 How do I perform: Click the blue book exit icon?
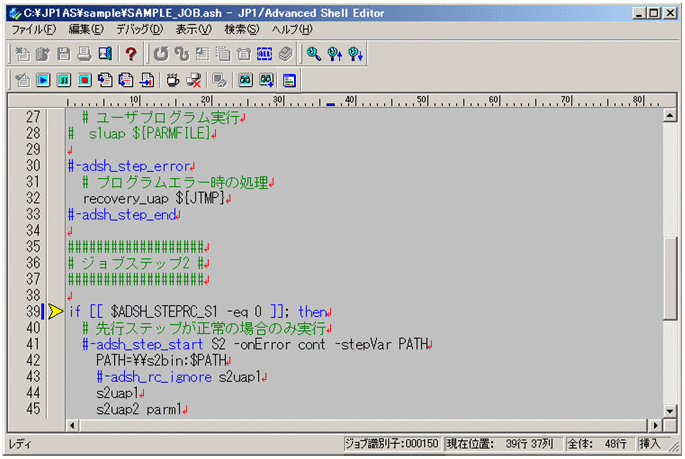pyautogui.click(x=105, y=54)
